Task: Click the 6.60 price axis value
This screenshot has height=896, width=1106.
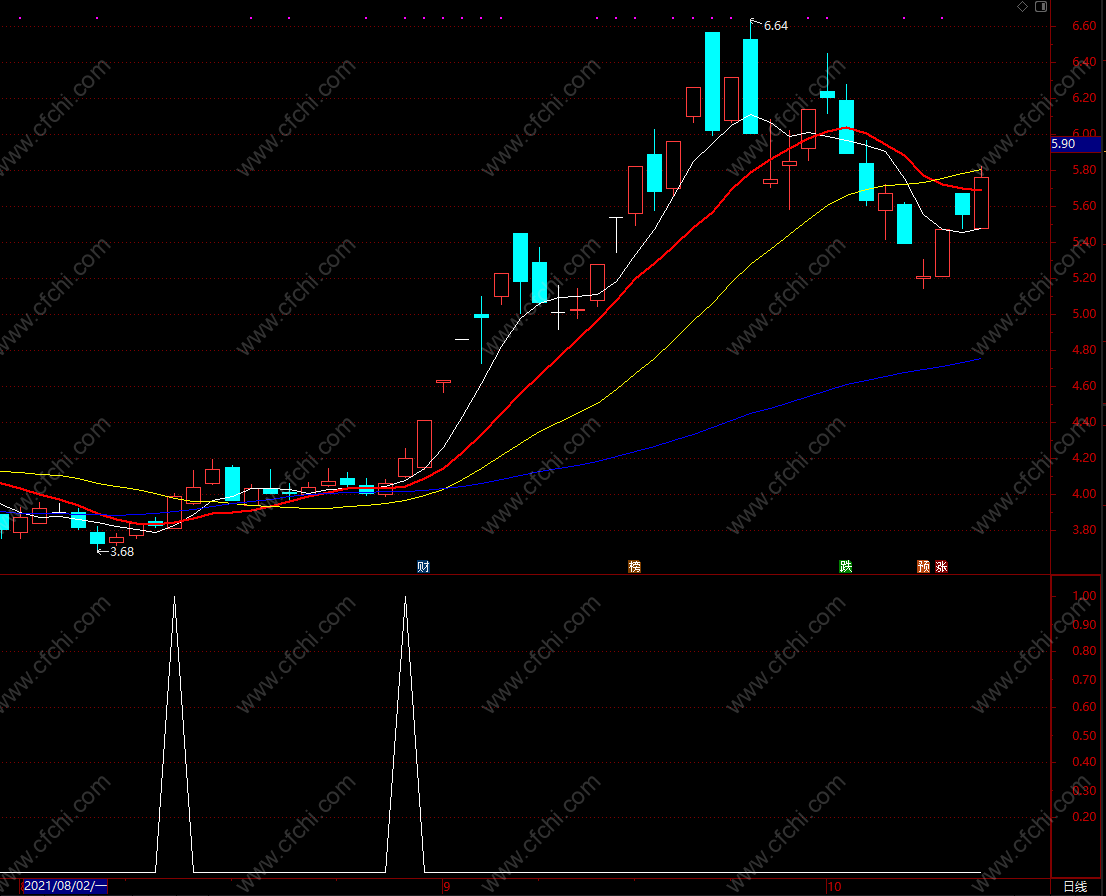Action: click(1084, 26)
